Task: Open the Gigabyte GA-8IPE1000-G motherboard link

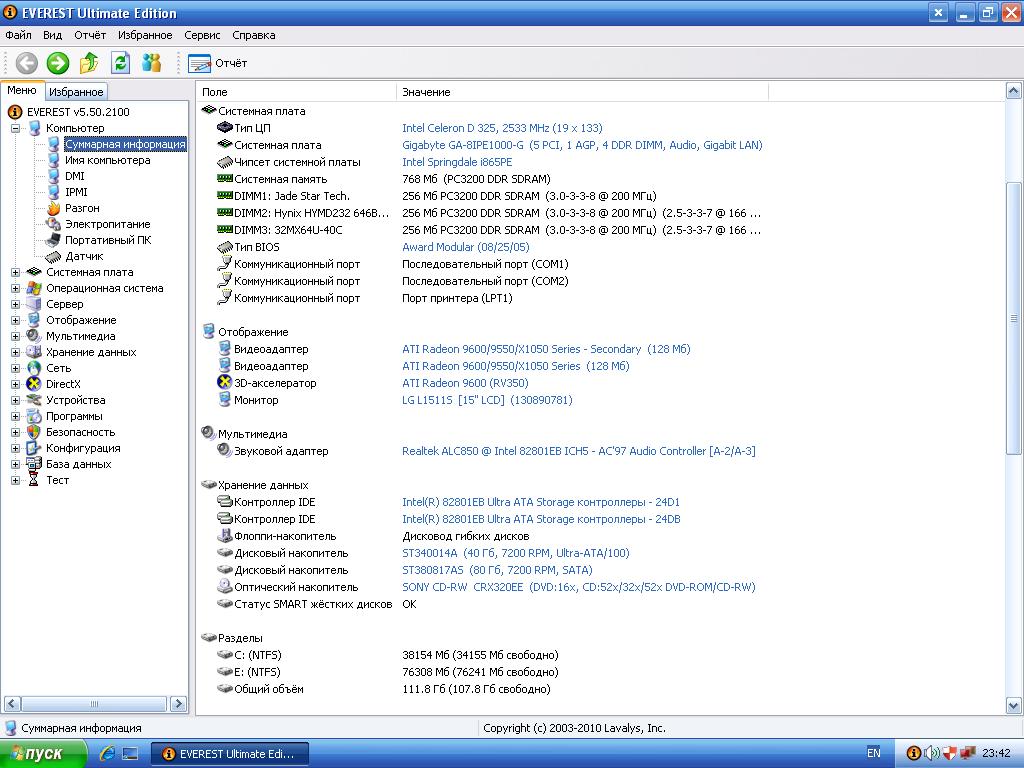Action: point(582,145)
